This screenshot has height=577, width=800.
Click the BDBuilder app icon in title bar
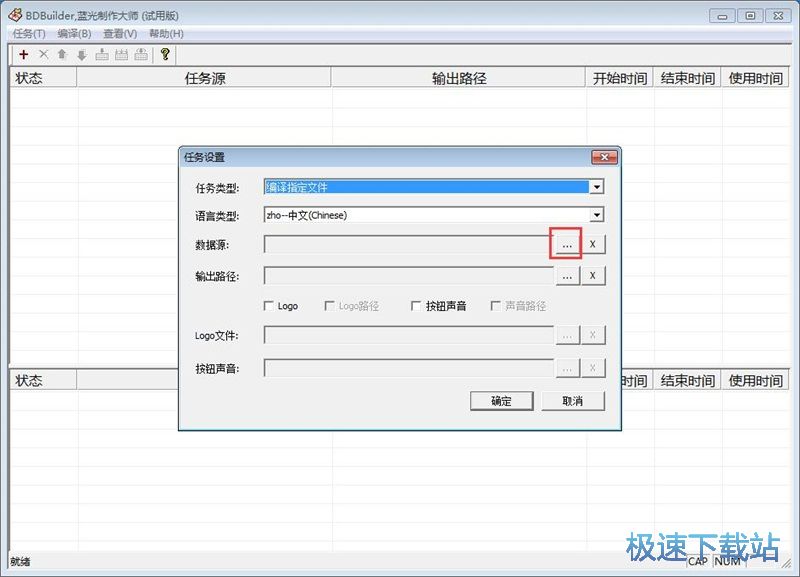tap(15, 15)
